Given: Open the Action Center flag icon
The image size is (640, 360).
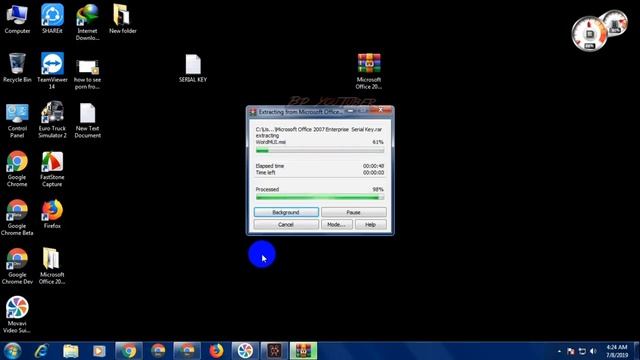Looking at the screenshot, I should click(x=571, y=351).
